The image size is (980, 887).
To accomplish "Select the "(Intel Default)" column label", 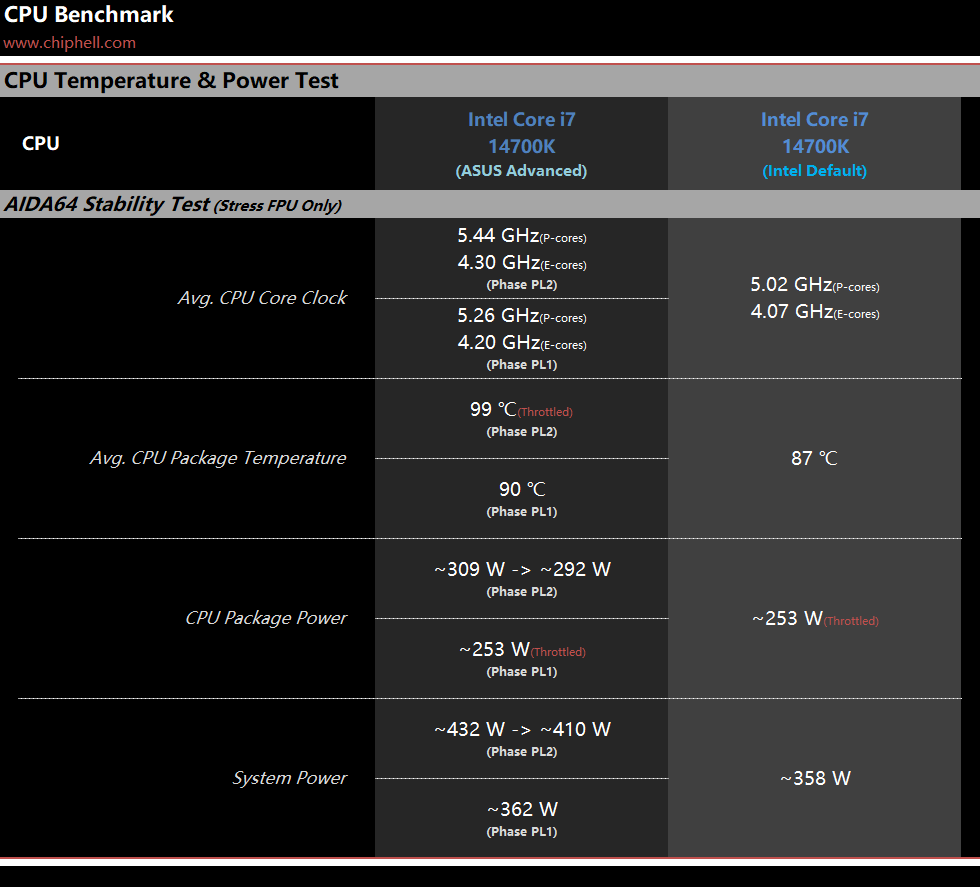I will click(x=814, y=171).
